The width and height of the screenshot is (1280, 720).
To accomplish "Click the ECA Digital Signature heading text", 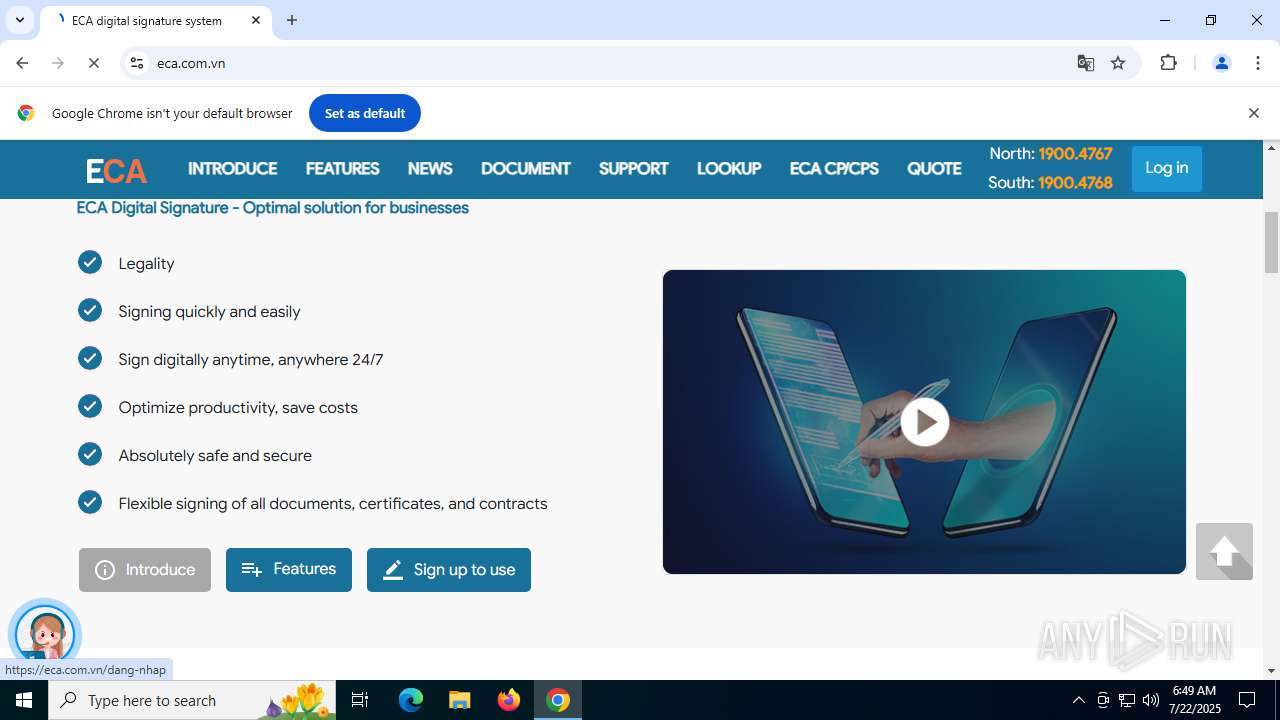I will (x=273, y=208).
